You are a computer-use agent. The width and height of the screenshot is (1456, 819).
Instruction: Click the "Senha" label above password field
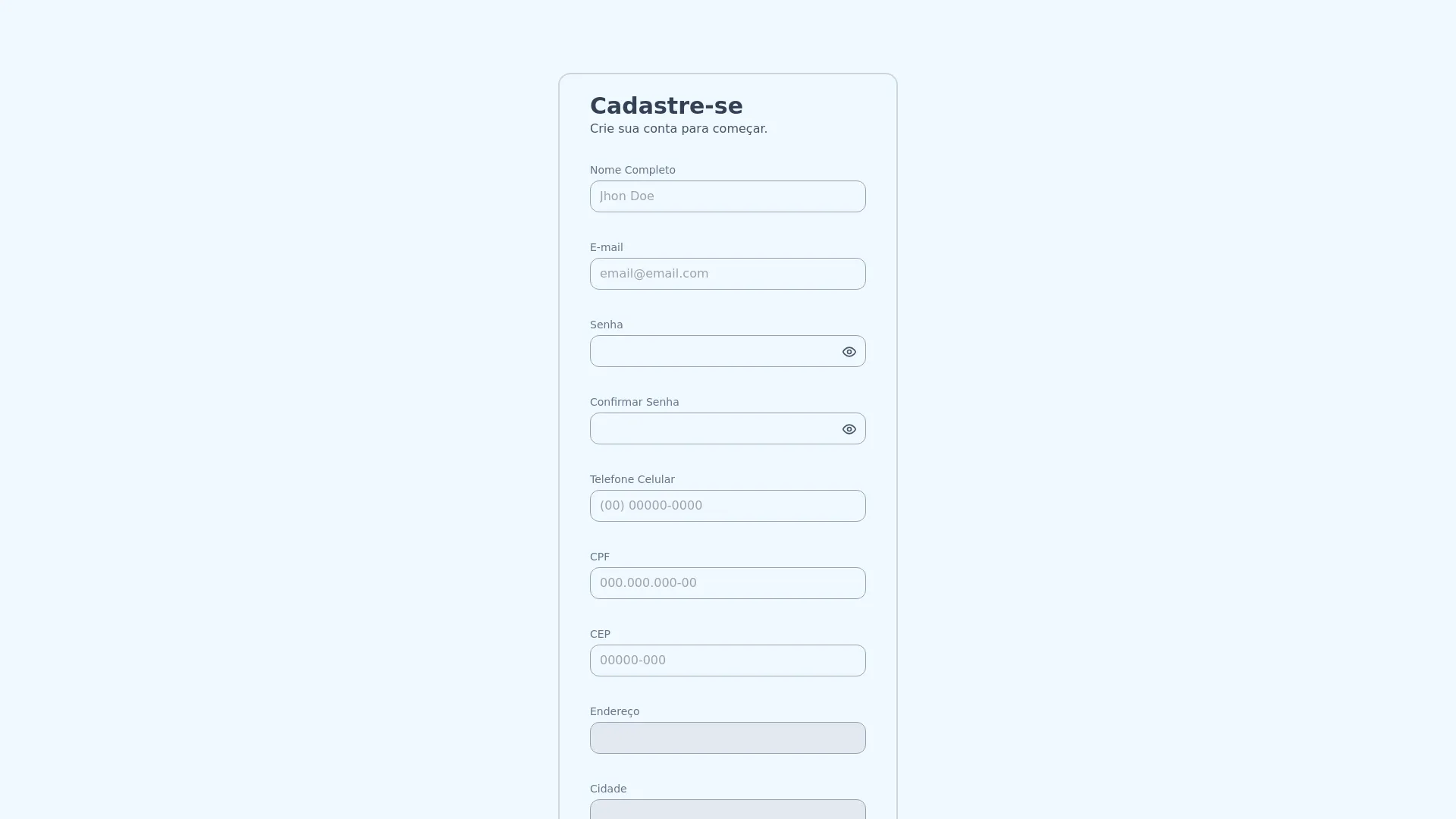pyautogui.click(x=606, y=325)
